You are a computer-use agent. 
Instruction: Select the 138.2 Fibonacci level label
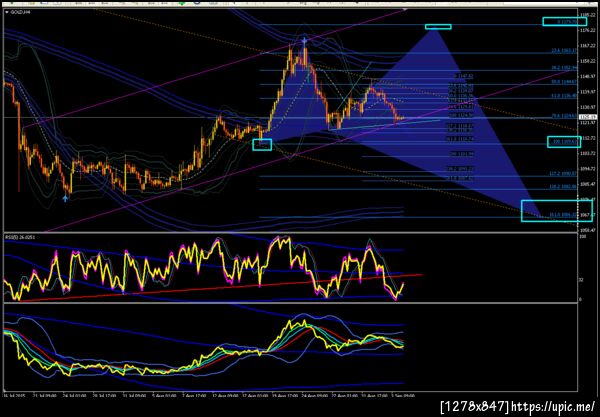[563, 187]
